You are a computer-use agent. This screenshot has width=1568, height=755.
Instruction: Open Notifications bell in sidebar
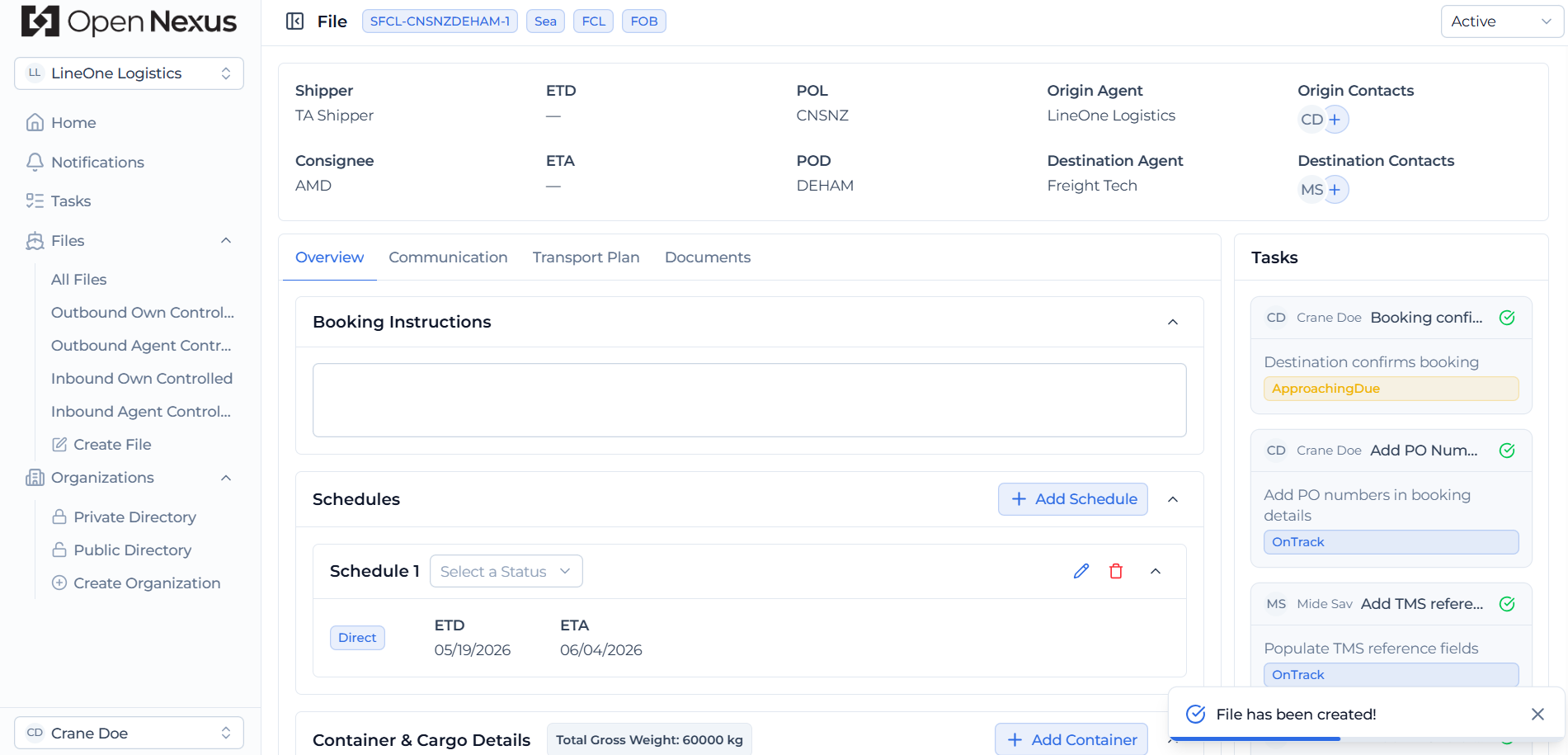pos(85,163)
